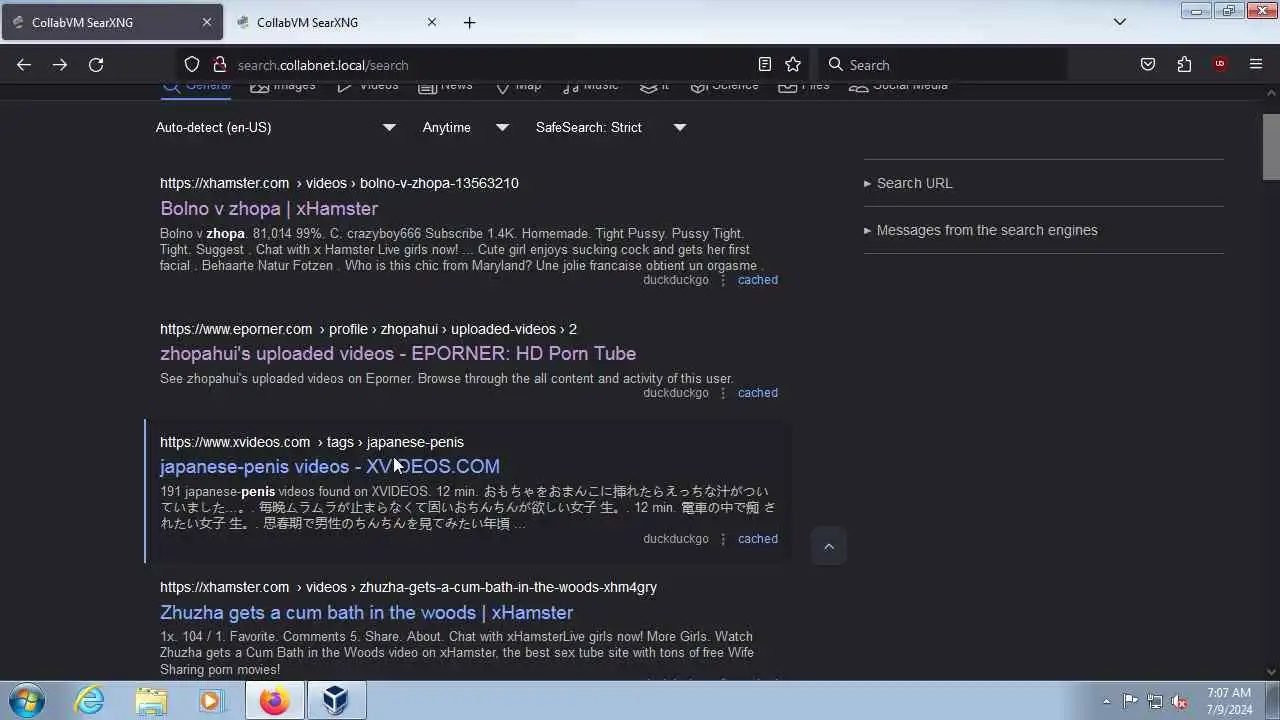The image size is (1280, 720).
Task: Click the https://www.eporner.com URL text
Action: point(236,329)
